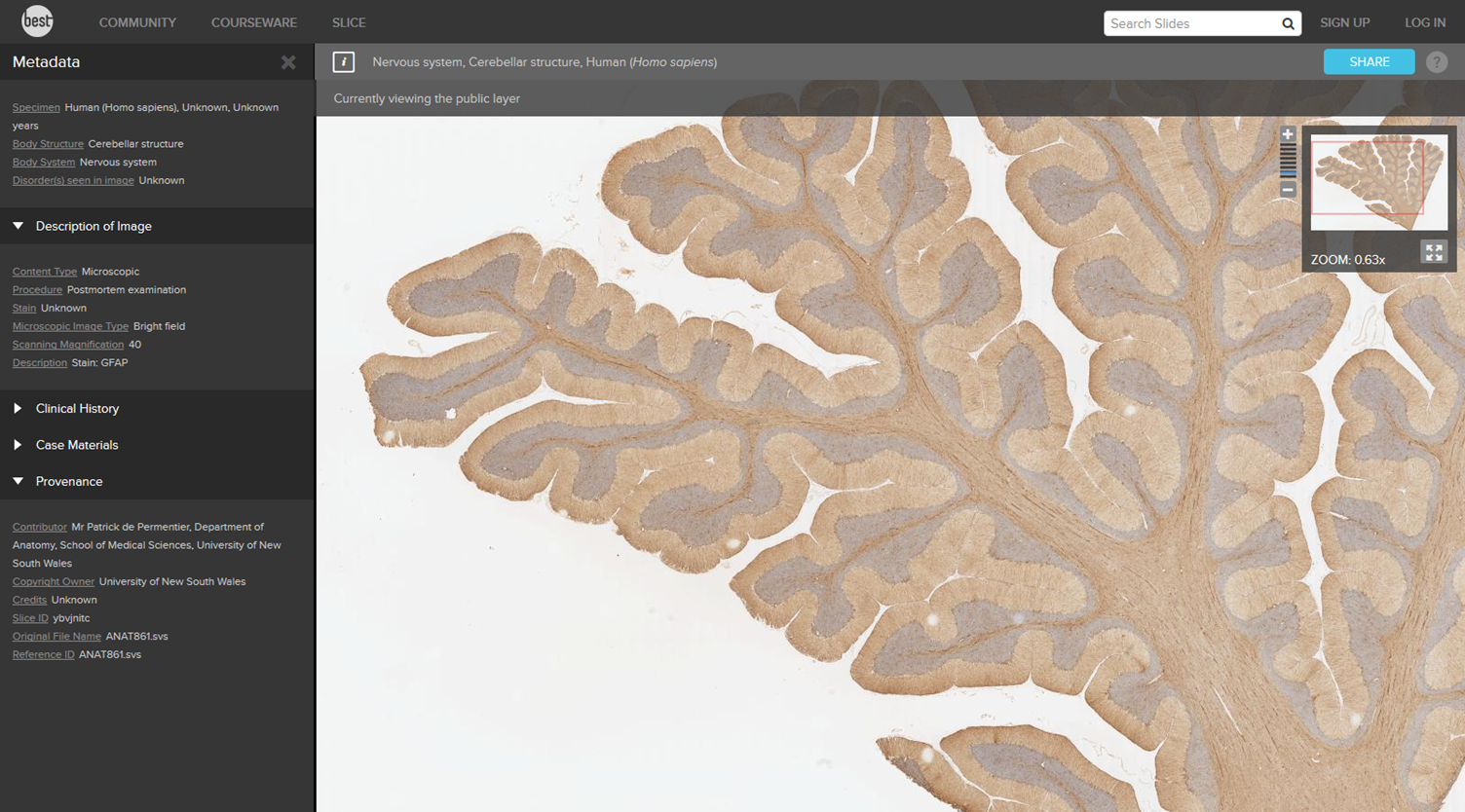This screenshot has height=812, width=1465.
Task: Click the Disorder(s) seen in image label
Action: (x=73, y=180)
